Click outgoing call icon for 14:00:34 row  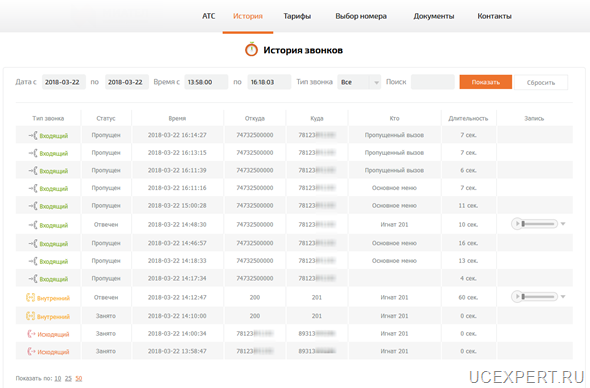tap(31, 333)
